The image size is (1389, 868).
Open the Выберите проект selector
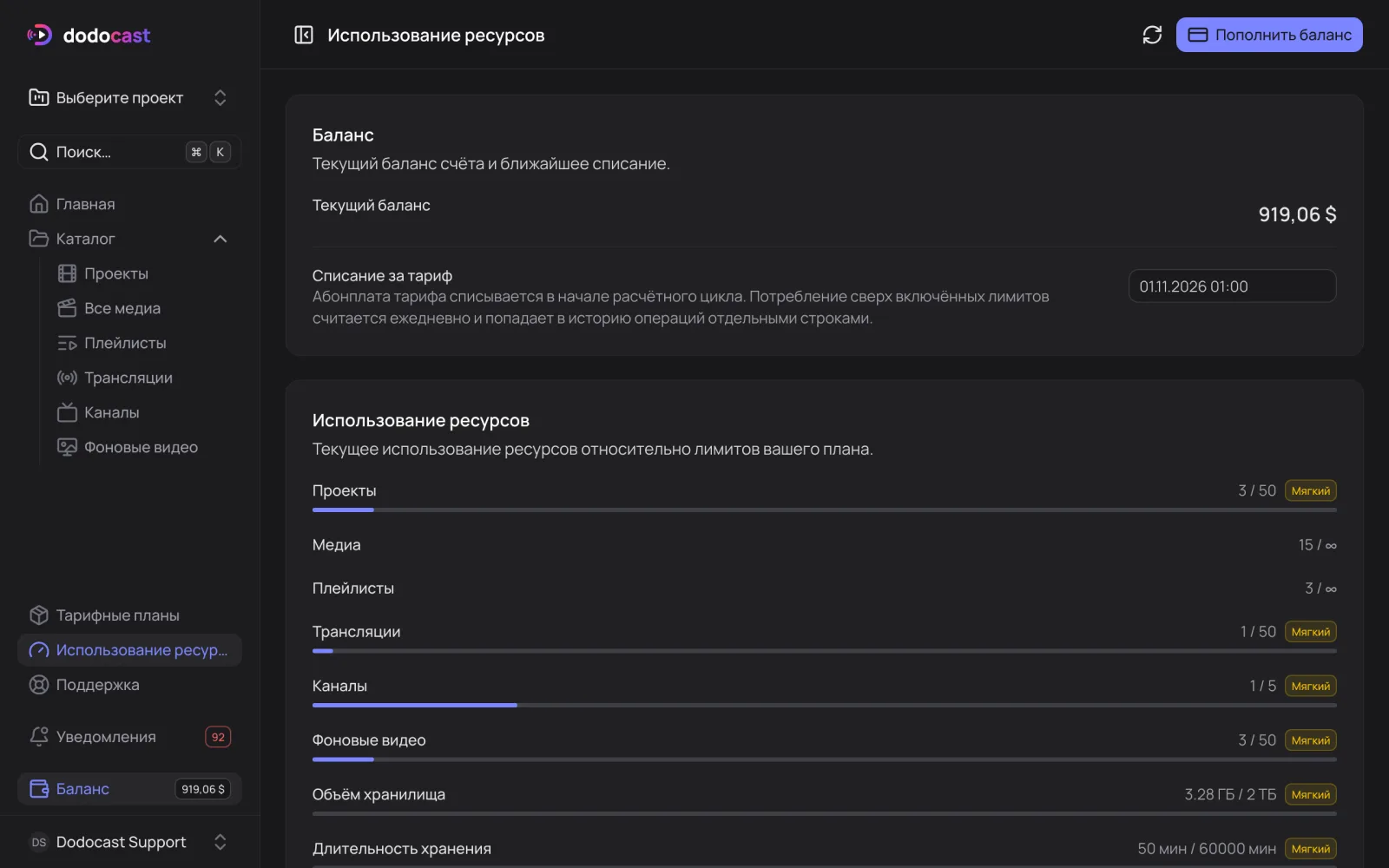(x=129, y=97)
